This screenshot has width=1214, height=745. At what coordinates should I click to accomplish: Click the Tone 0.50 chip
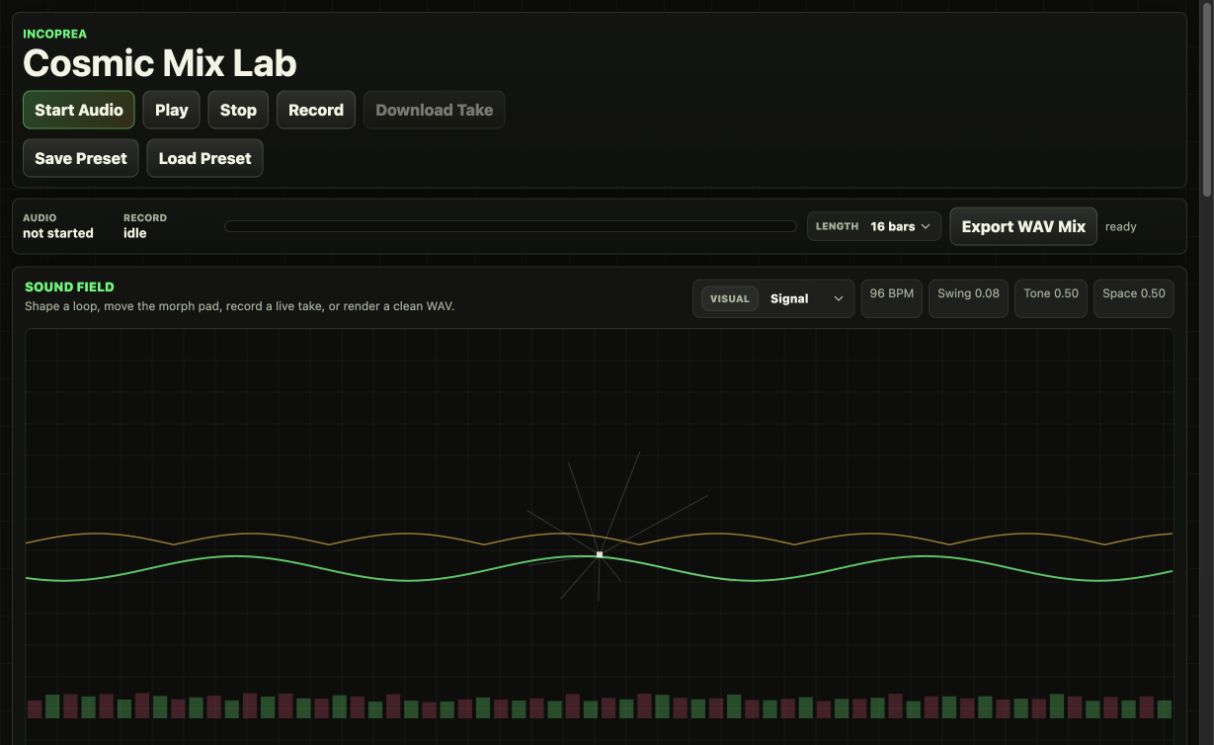click(1051, 298)
